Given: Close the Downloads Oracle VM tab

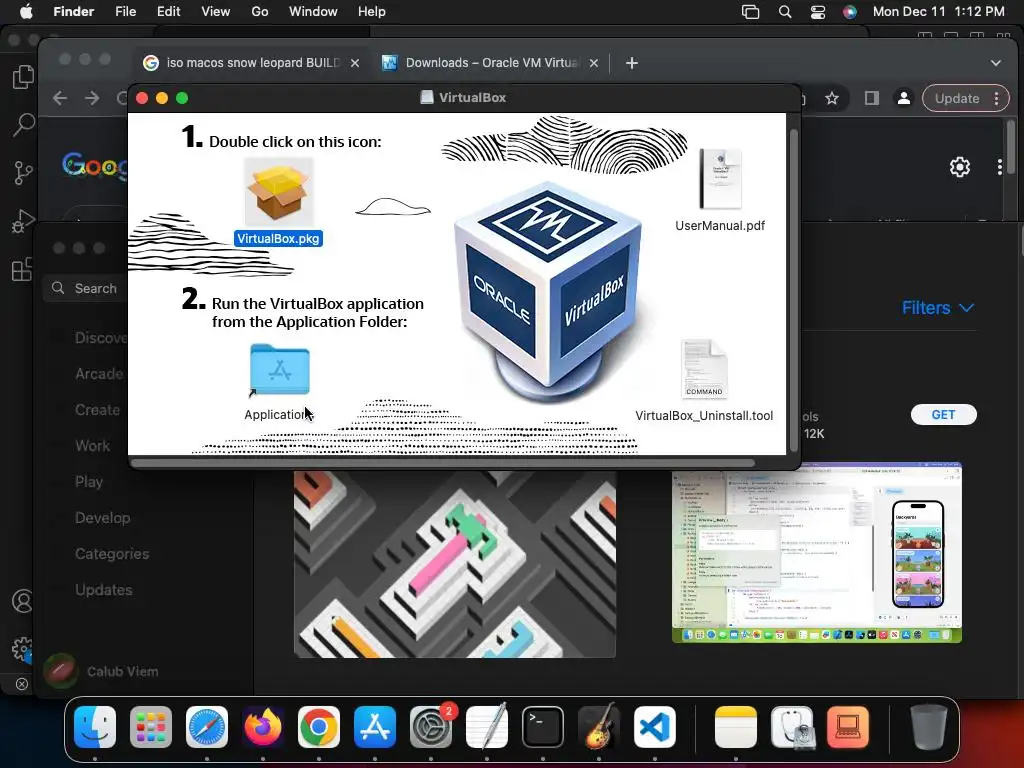Looking at the screenshot, I should point(594,63).
